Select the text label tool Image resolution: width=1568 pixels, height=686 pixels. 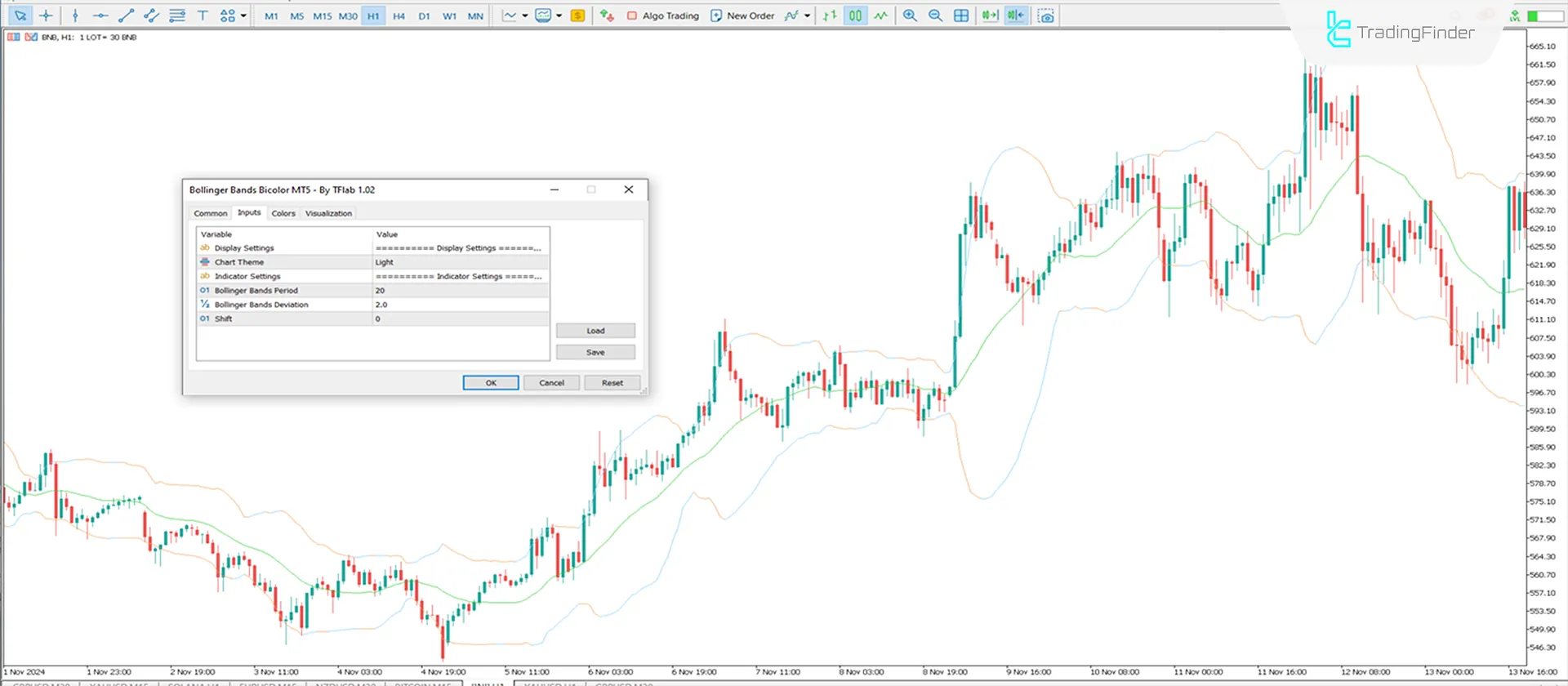[203, 16]
